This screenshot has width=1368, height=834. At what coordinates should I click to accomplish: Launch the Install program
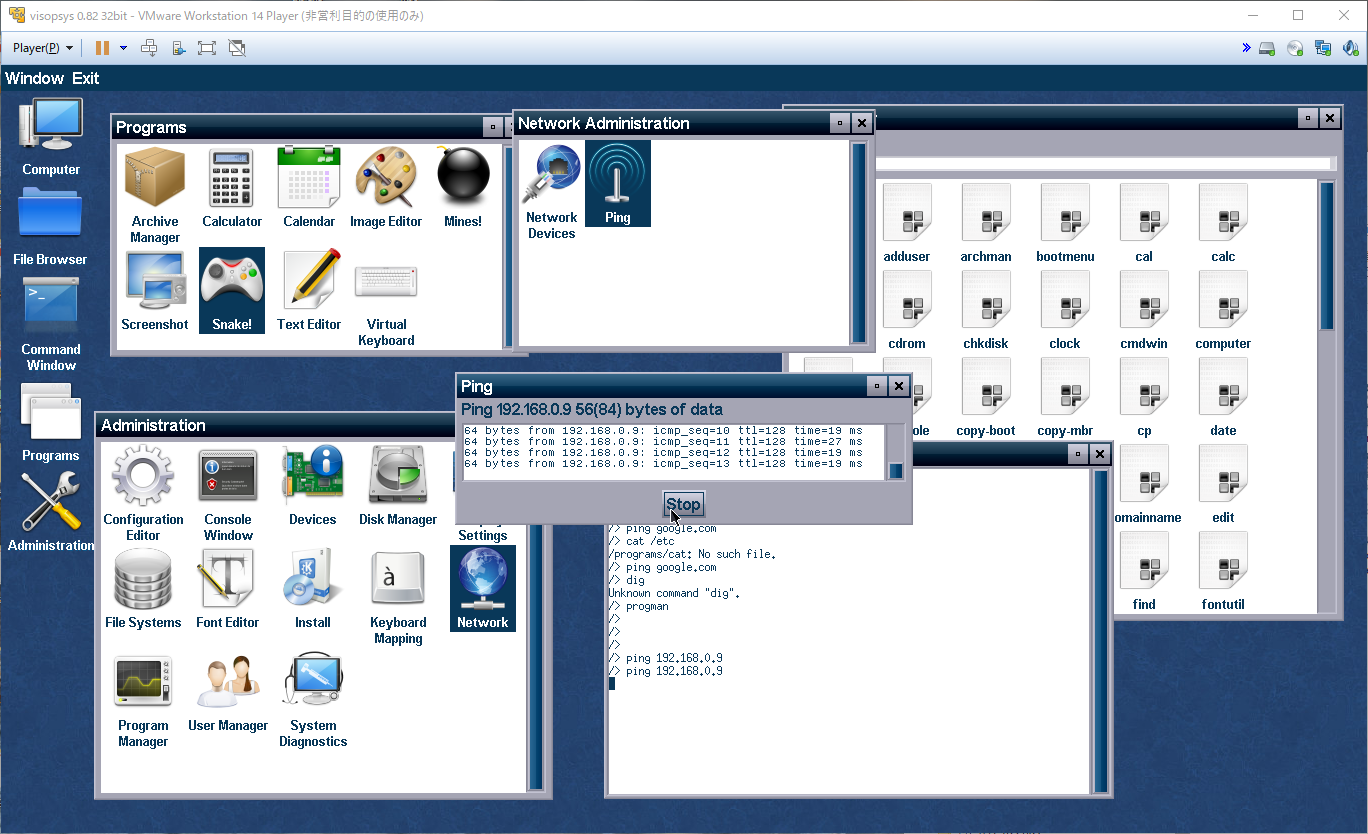point(313,589)
